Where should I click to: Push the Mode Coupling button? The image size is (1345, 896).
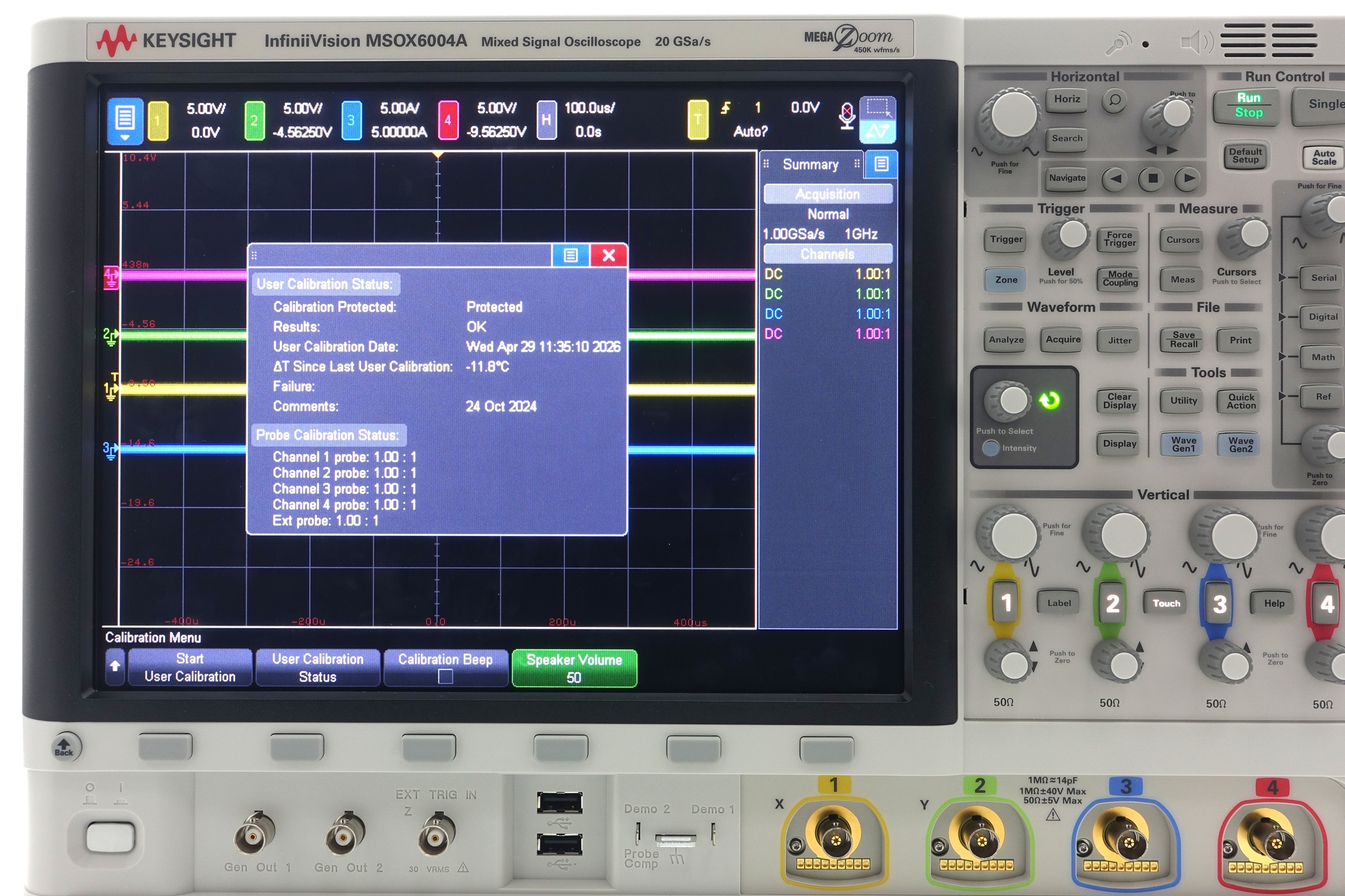coord(1120,279)
